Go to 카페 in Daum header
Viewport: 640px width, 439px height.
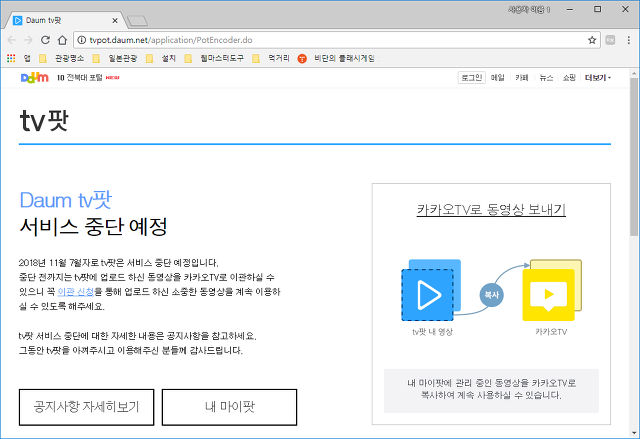point(522,78)
